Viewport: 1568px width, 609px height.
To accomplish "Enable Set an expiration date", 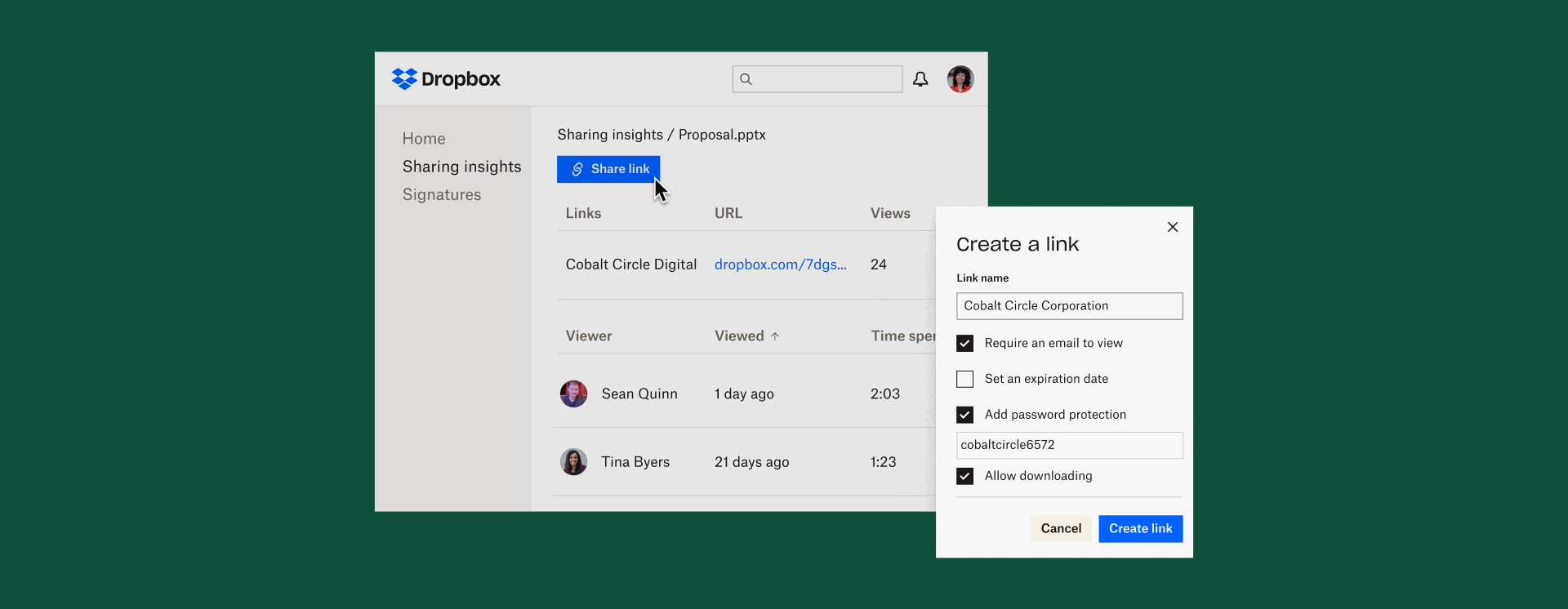I will [x=965, y=380].
